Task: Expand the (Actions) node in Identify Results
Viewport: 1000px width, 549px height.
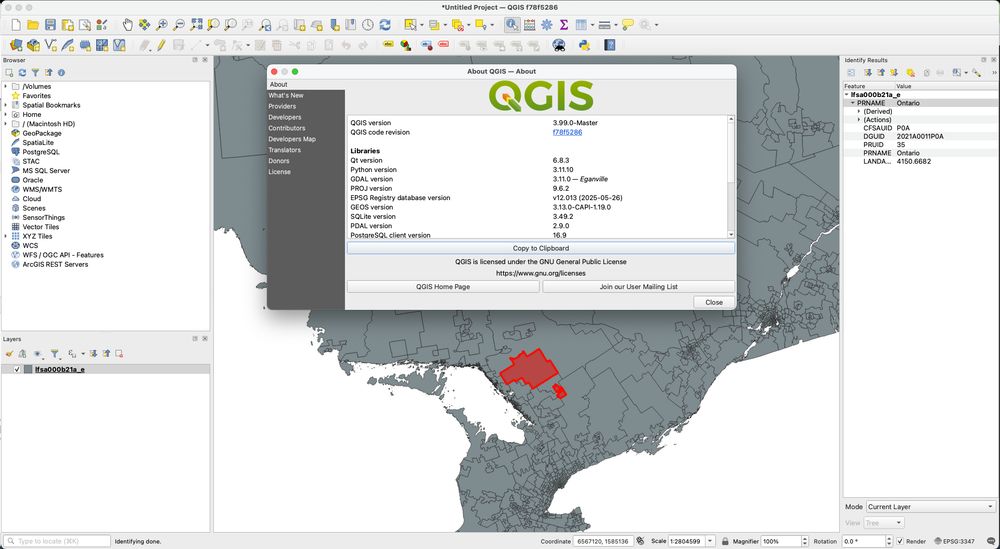Action: tap(859, 119)
